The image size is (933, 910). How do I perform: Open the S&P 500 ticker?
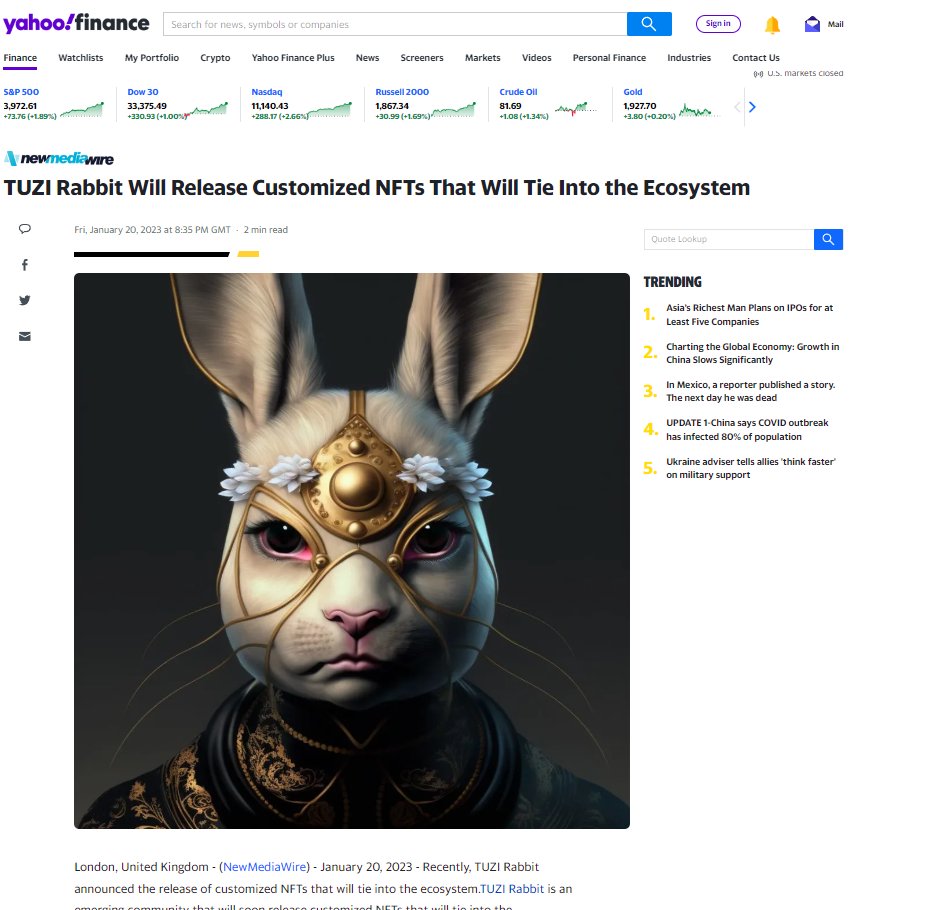[x=21, y=92]
